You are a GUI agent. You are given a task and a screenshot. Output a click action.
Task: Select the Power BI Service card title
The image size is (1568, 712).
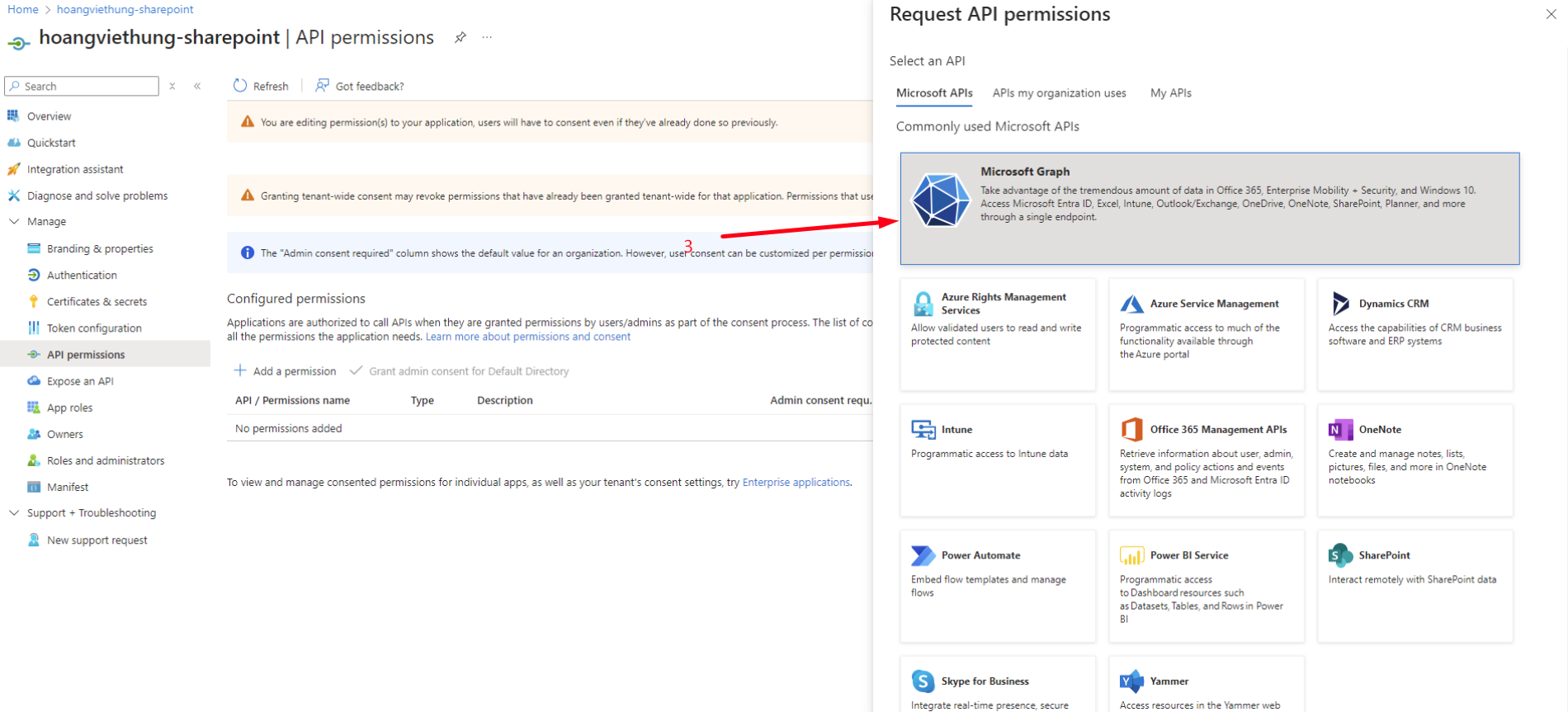point(1189,555)
